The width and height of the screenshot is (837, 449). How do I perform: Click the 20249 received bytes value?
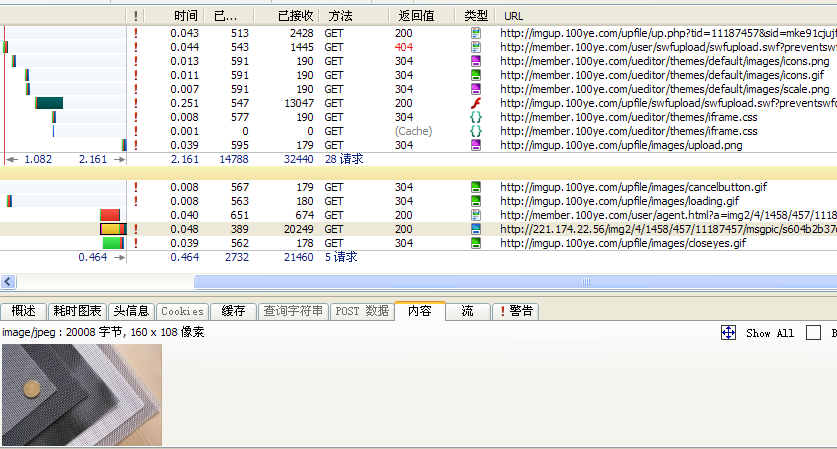[x=299, y=229]
